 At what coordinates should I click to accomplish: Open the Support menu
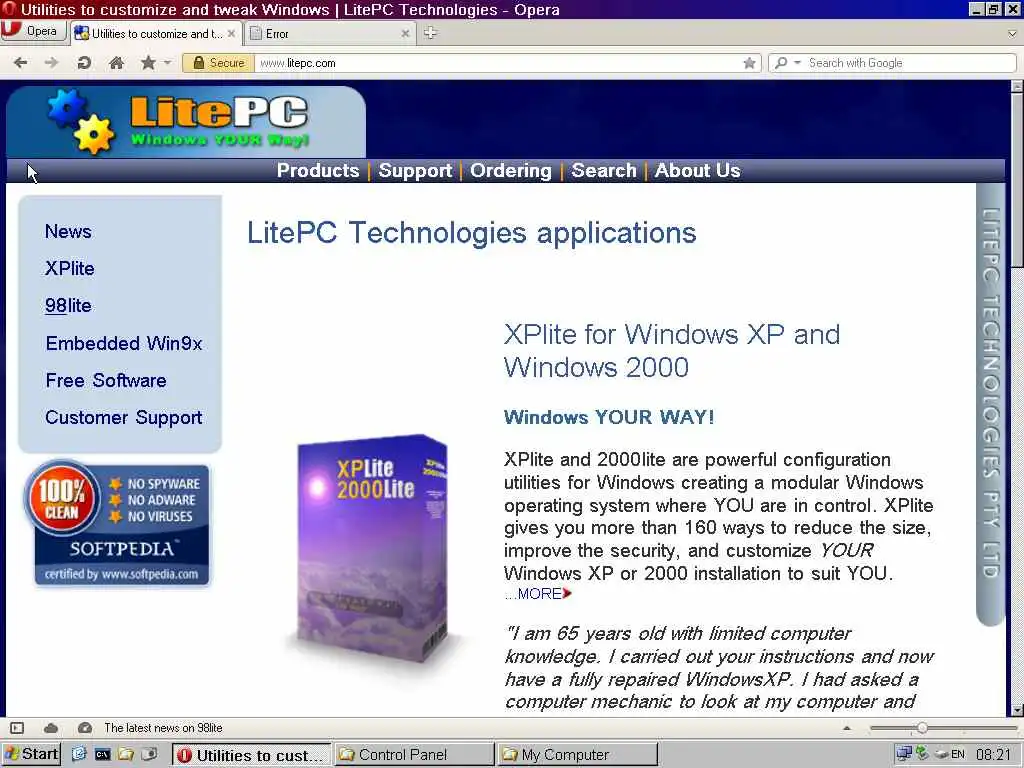(x=415, y=170)
